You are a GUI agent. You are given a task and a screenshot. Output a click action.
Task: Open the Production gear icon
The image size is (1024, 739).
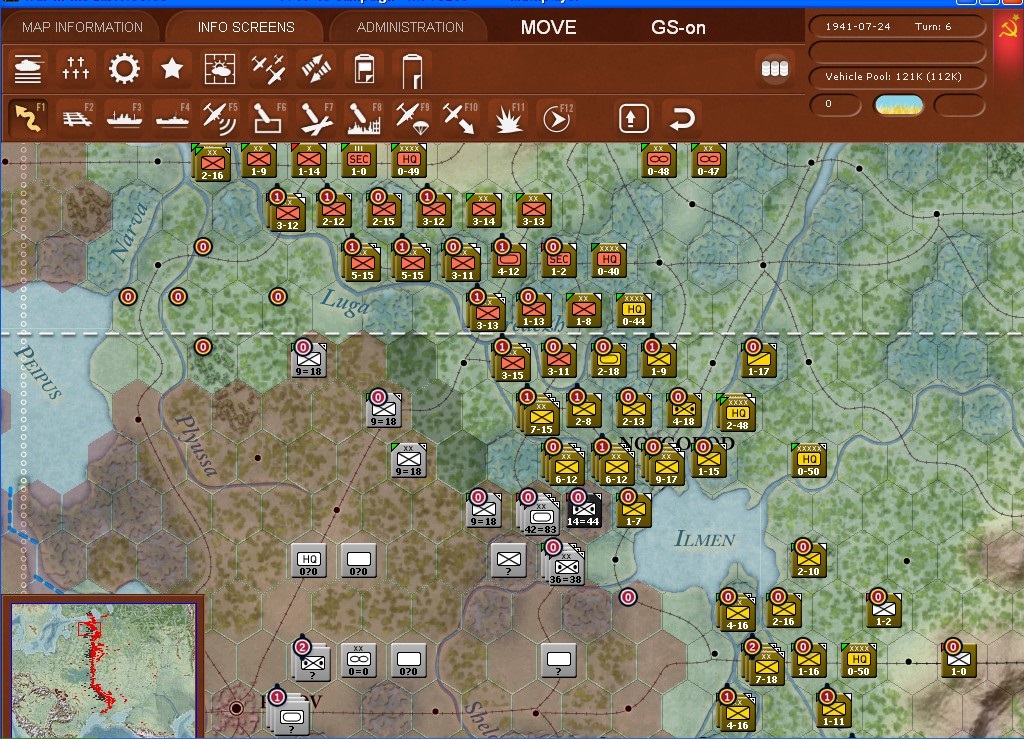[124, 69]
